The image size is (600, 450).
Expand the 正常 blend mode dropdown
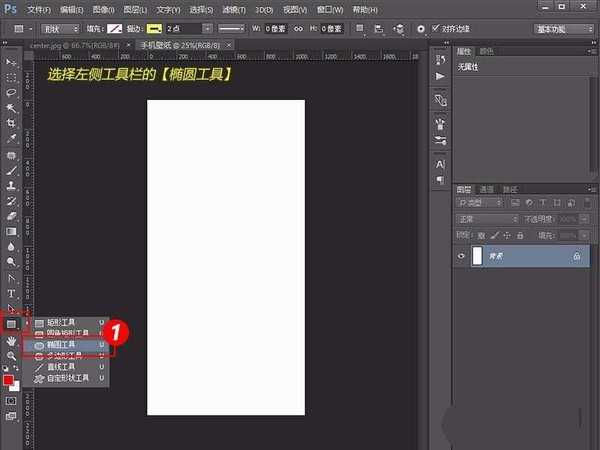(488, 218)
